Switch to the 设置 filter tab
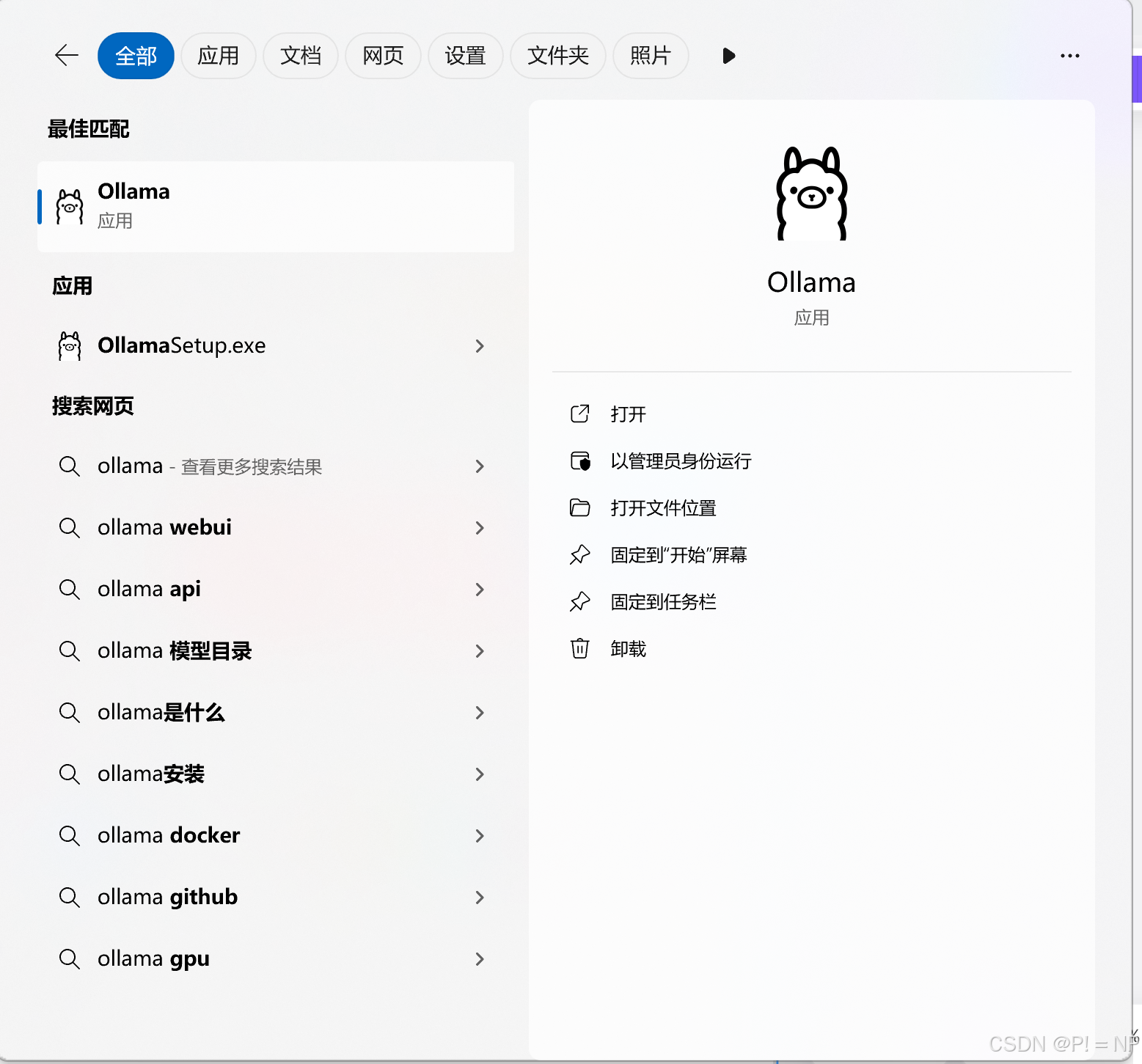 pyautogui.click(x=465, y=56)
